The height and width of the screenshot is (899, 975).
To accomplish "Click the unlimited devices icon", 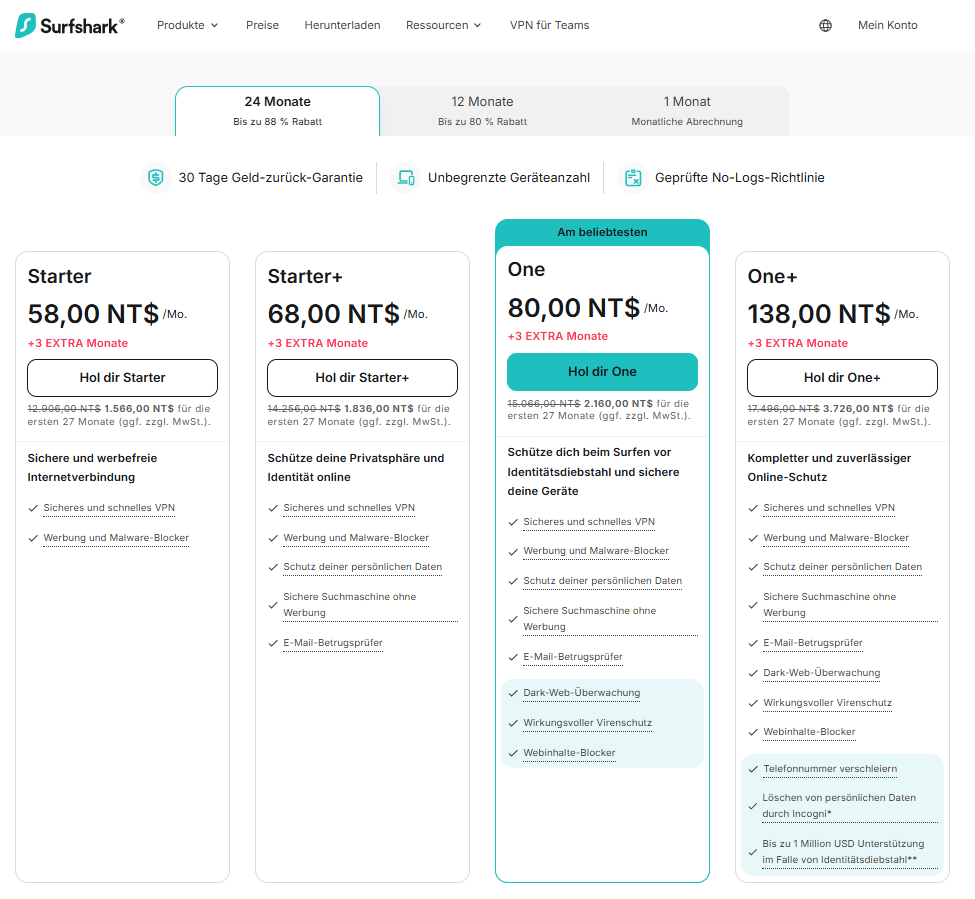I will (x=405, y=178).
